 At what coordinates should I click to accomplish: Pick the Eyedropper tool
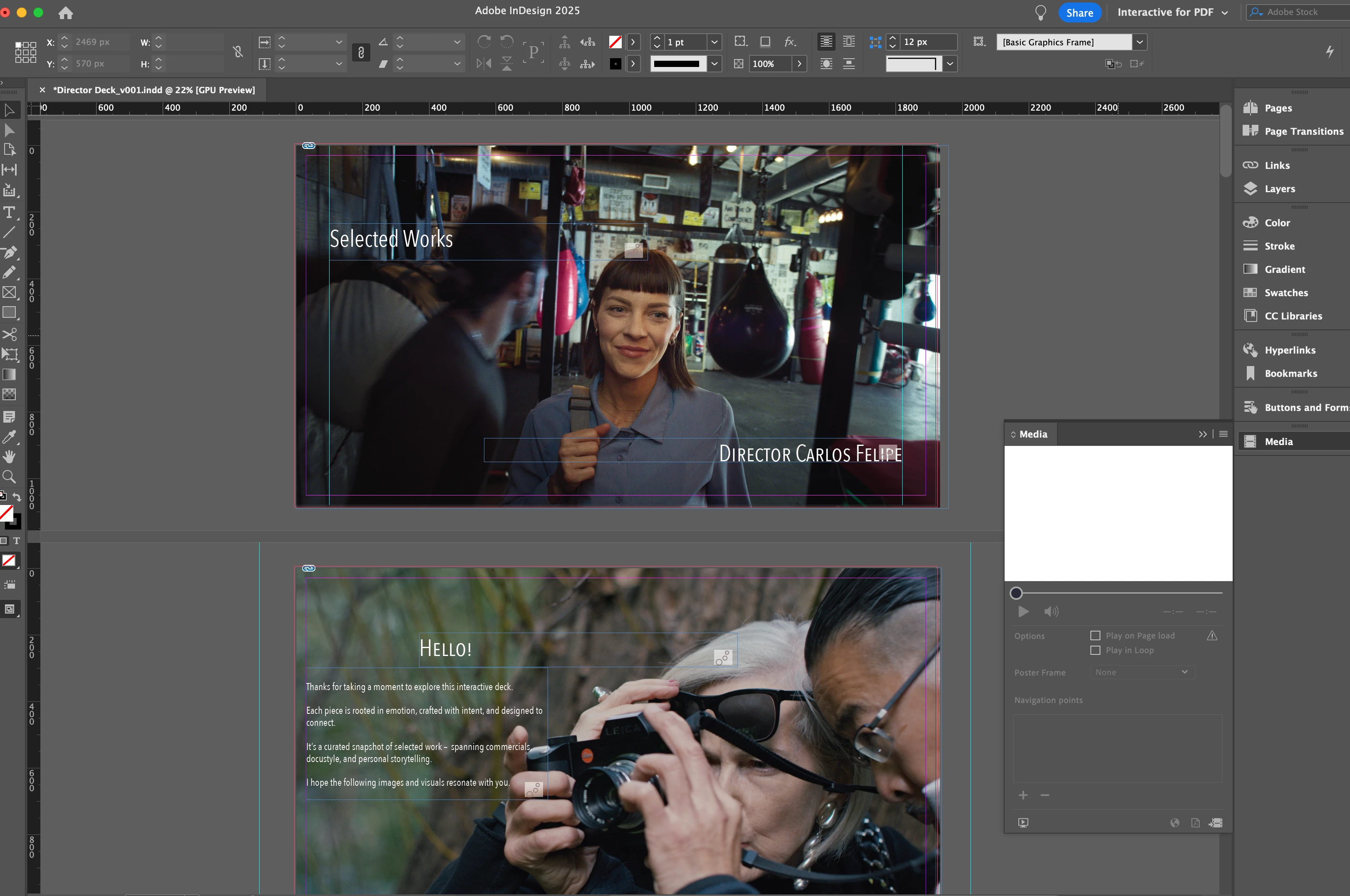(x=9, y=437)
